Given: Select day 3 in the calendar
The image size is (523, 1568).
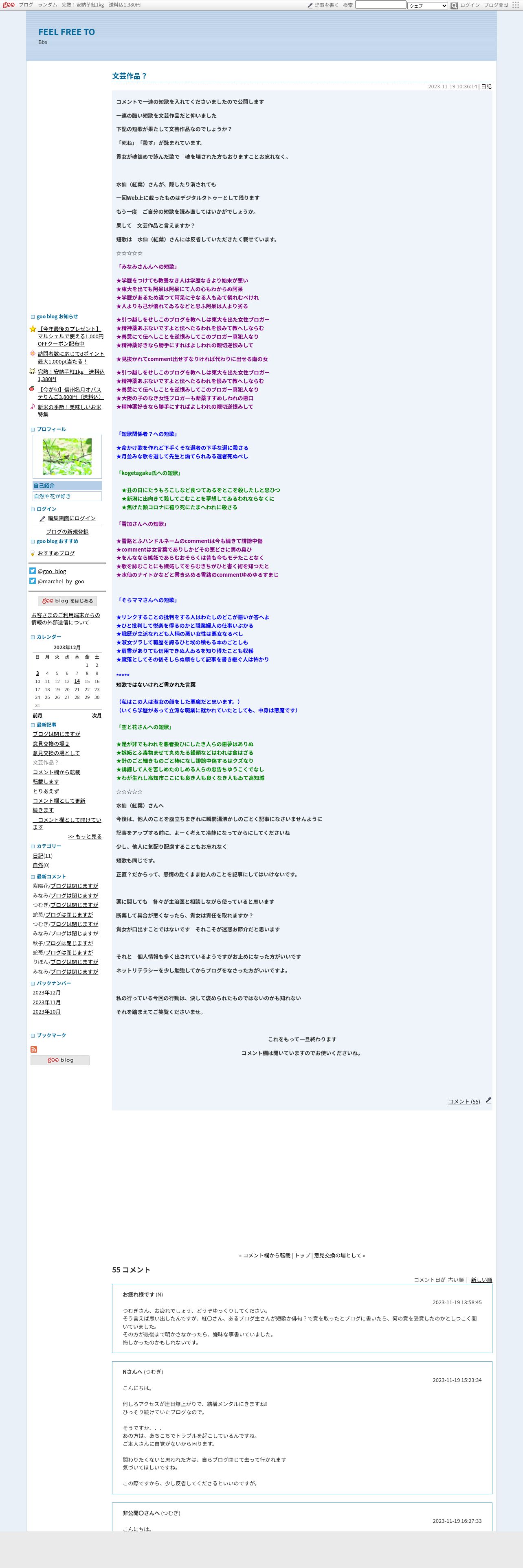Looking at the screenshot, I should pyautogui.click(x=37, y=673).
